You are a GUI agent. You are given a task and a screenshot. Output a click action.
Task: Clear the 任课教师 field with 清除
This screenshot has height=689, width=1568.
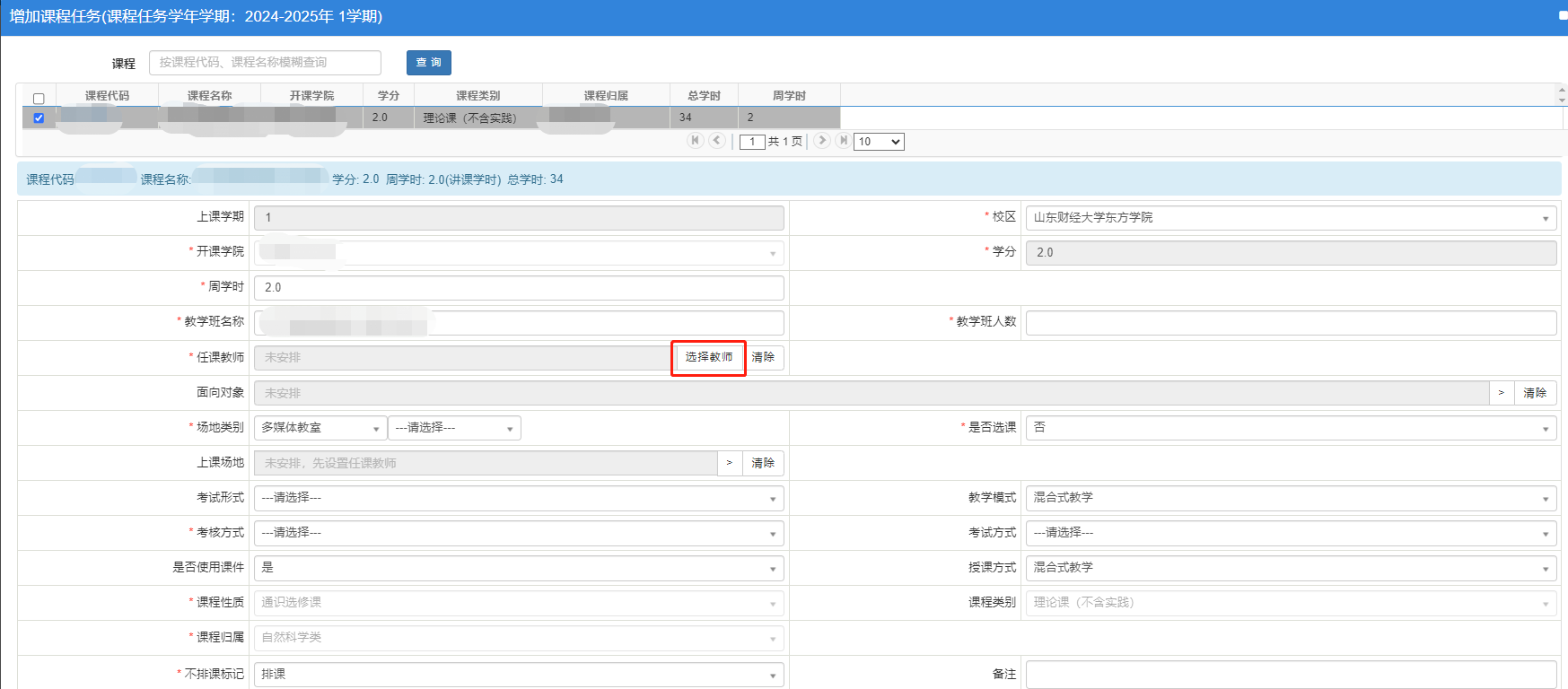point(763,357)
